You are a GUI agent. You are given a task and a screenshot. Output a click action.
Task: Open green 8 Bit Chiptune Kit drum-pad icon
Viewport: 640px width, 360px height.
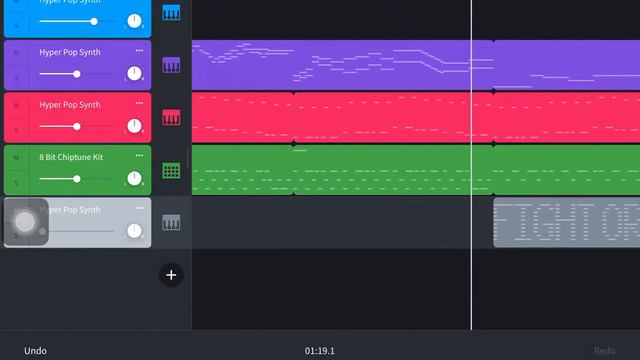[171, 170]
